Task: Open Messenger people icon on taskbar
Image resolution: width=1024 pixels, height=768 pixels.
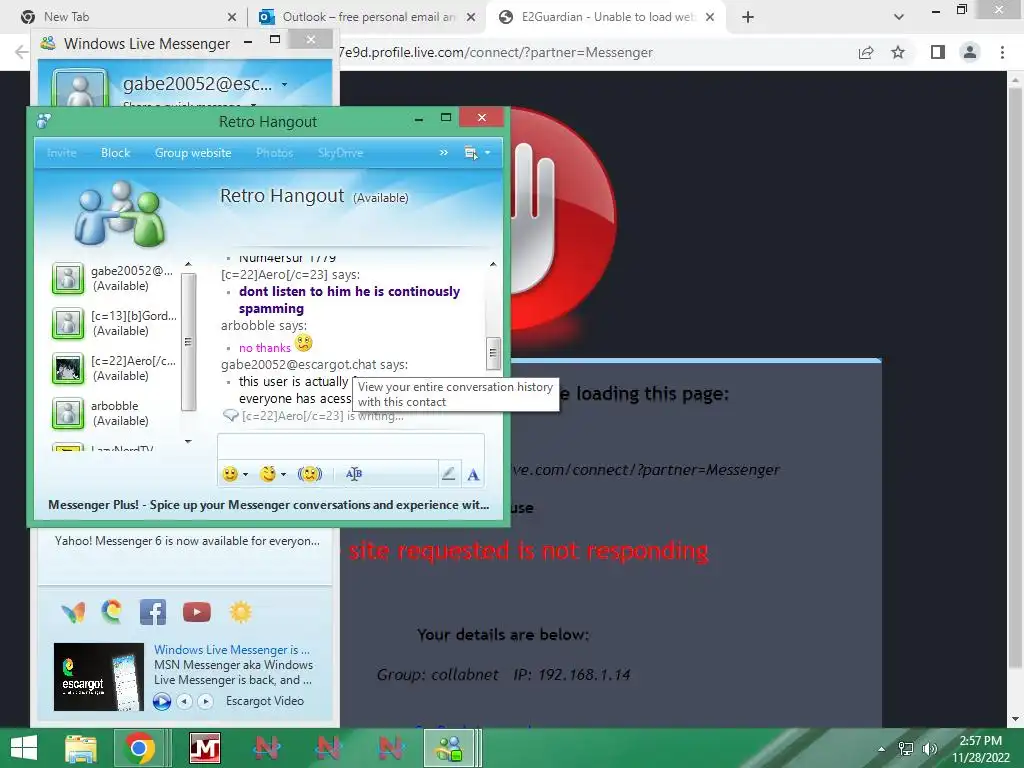Action: [x=449, y=748]
